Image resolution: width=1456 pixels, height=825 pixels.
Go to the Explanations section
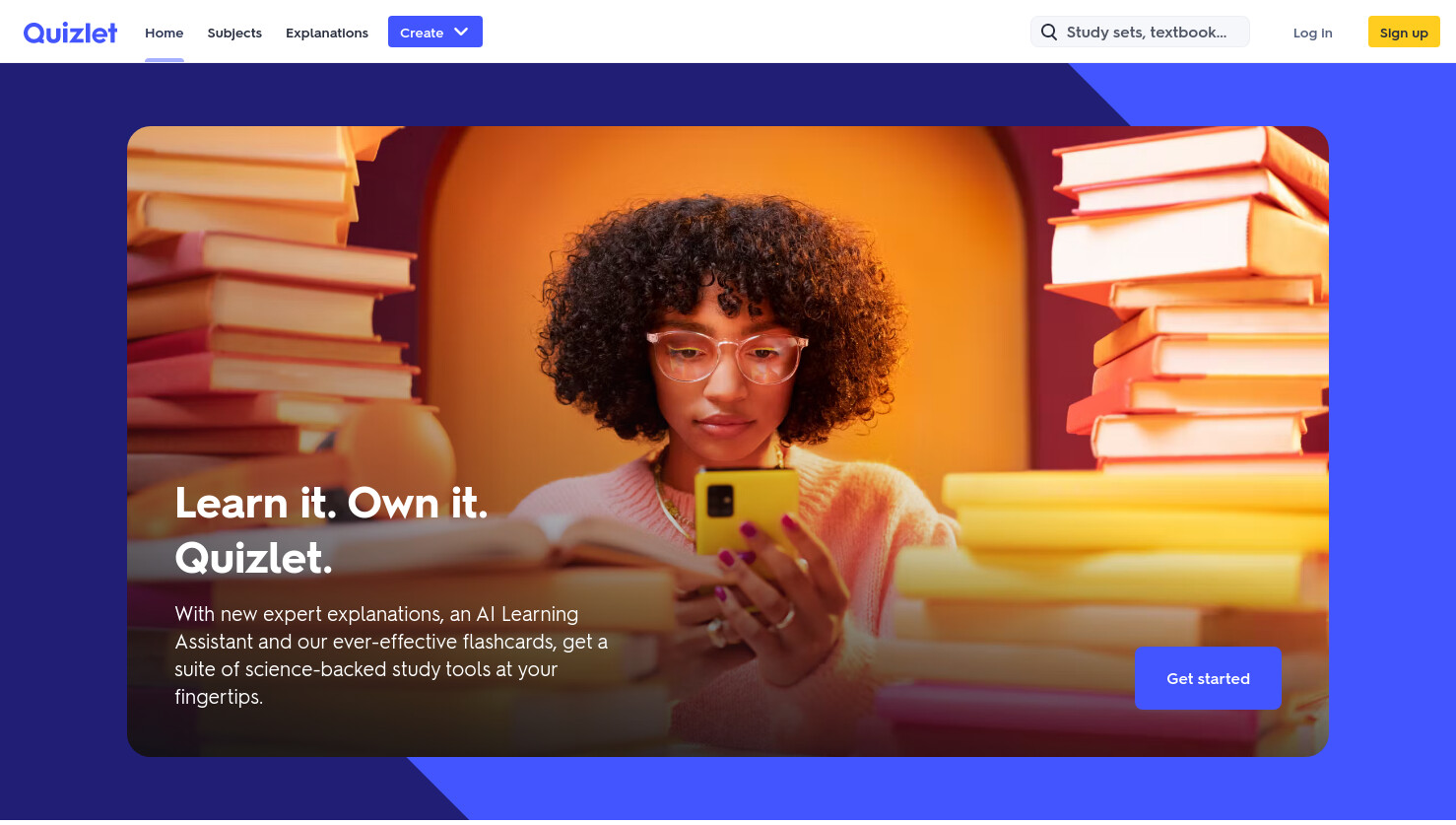(x=327, y=33)
